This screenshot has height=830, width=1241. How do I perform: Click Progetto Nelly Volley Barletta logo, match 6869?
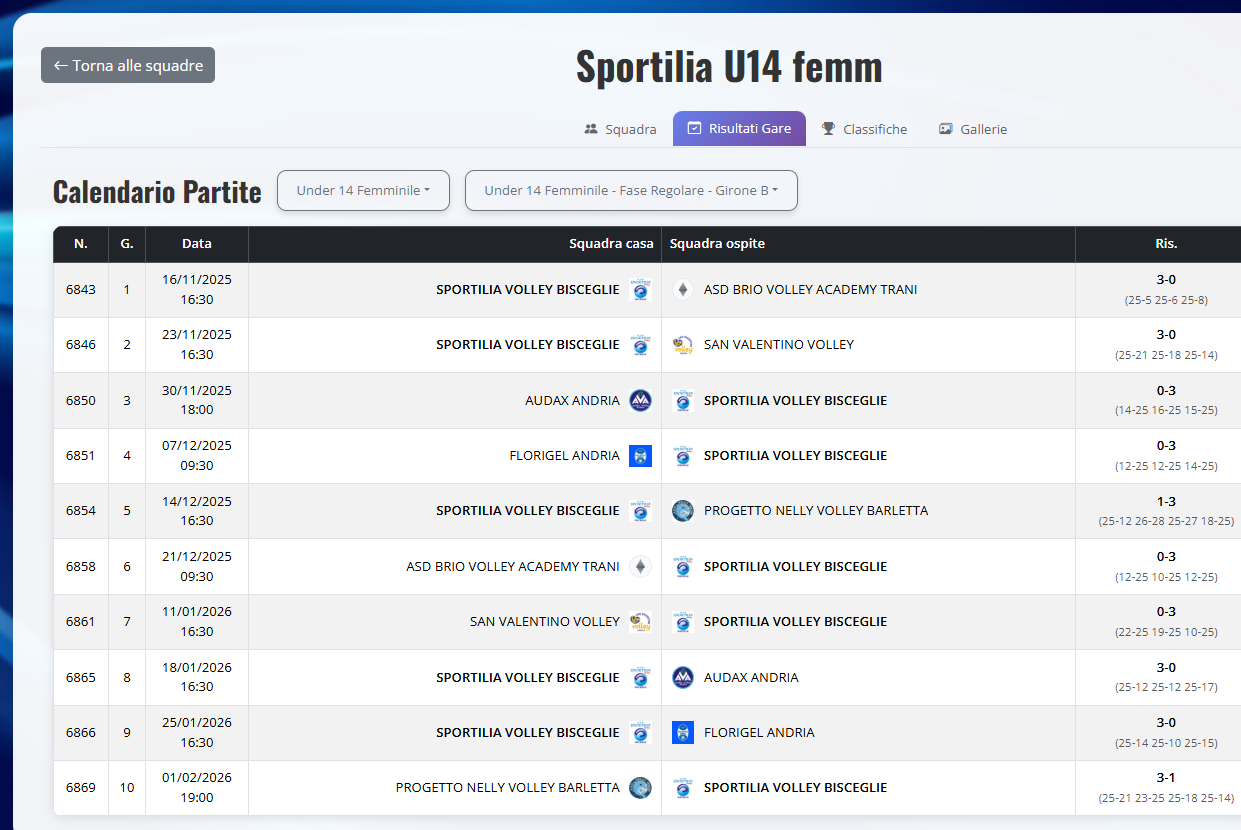[640, 788]
